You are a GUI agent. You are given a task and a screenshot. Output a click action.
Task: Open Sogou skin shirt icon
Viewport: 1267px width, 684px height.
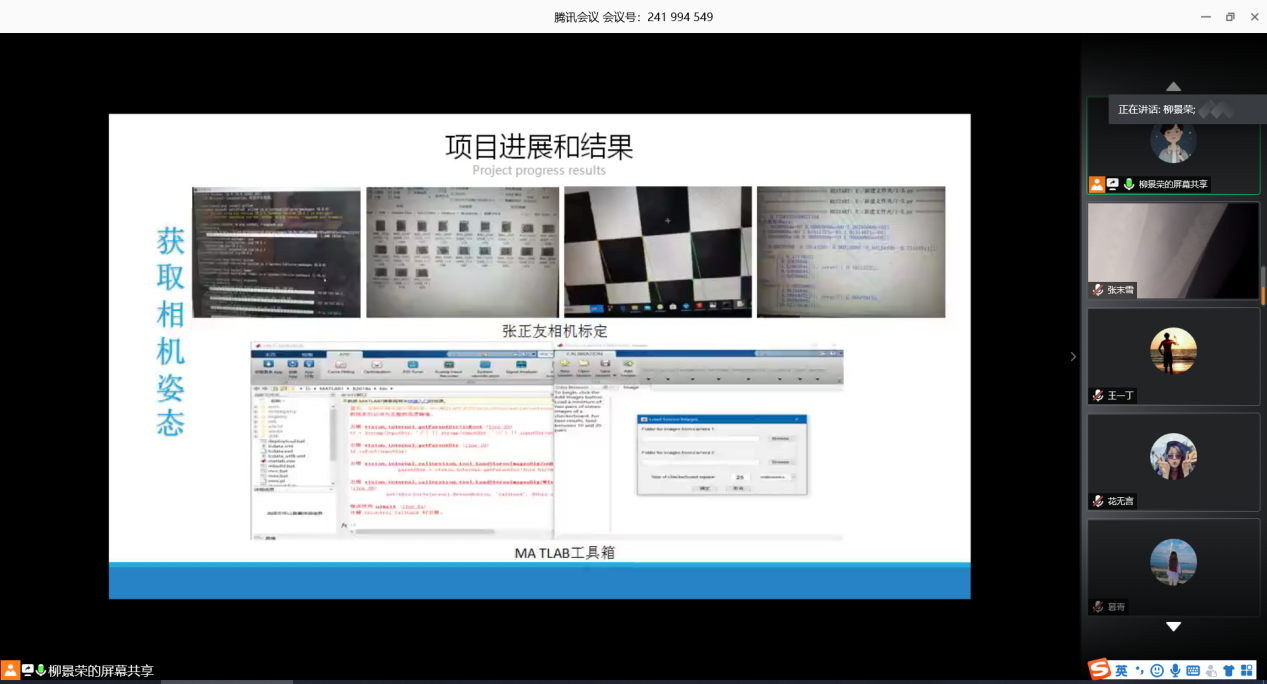coord(1229,670)
